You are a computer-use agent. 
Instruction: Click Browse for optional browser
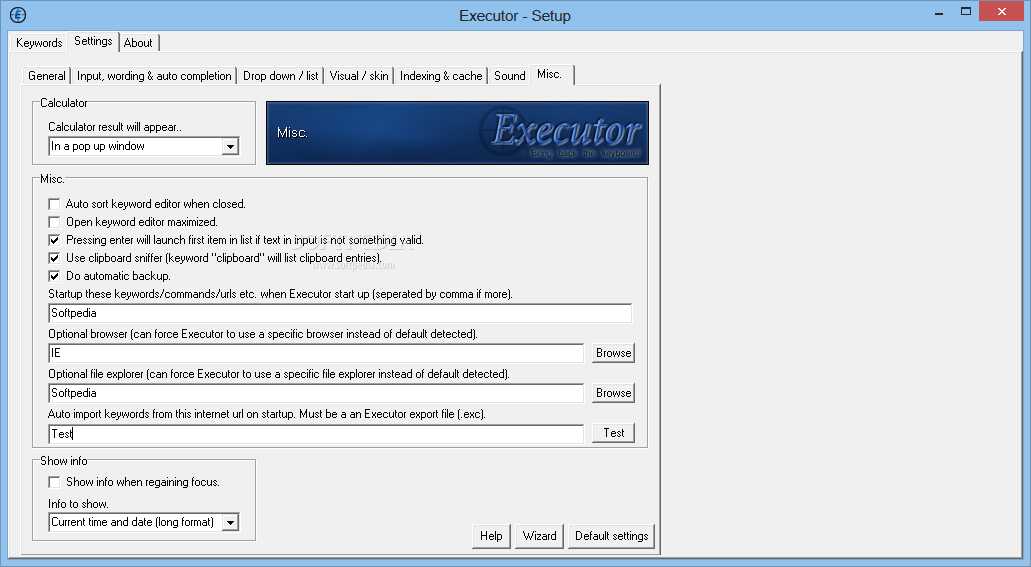pyautogui.click(x=613, y=353)
